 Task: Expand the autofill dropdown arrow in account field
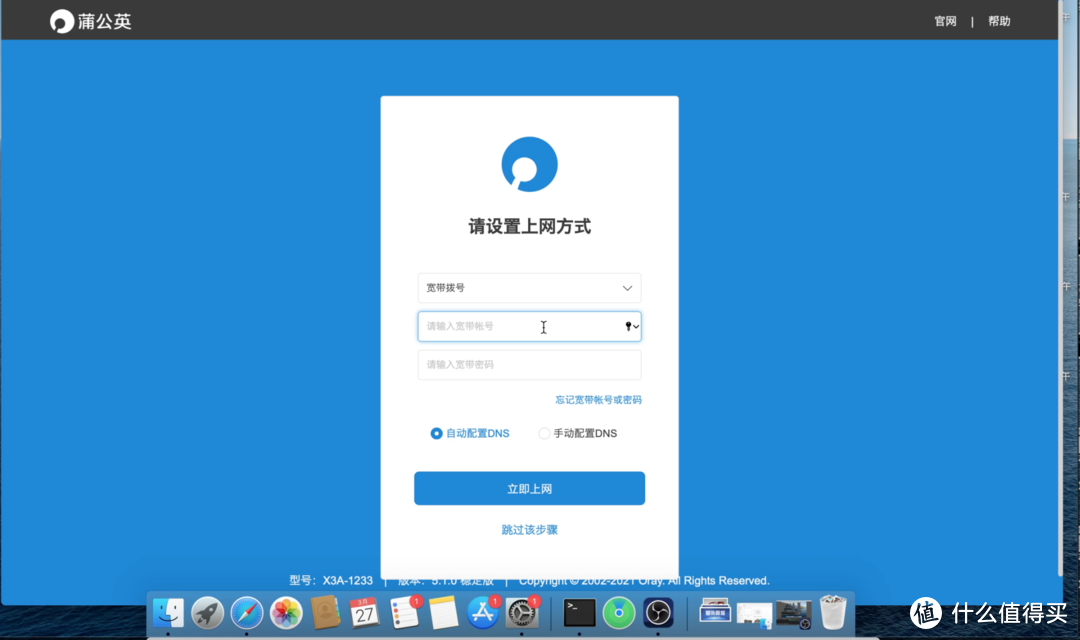click(x=635, y=326)
